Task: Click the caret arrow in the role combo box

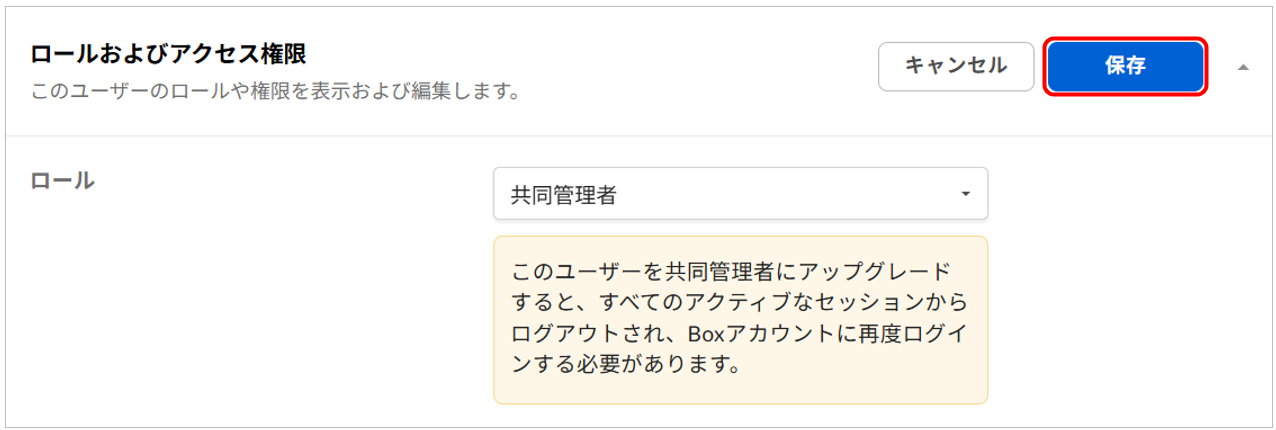Action: (965, 193)
